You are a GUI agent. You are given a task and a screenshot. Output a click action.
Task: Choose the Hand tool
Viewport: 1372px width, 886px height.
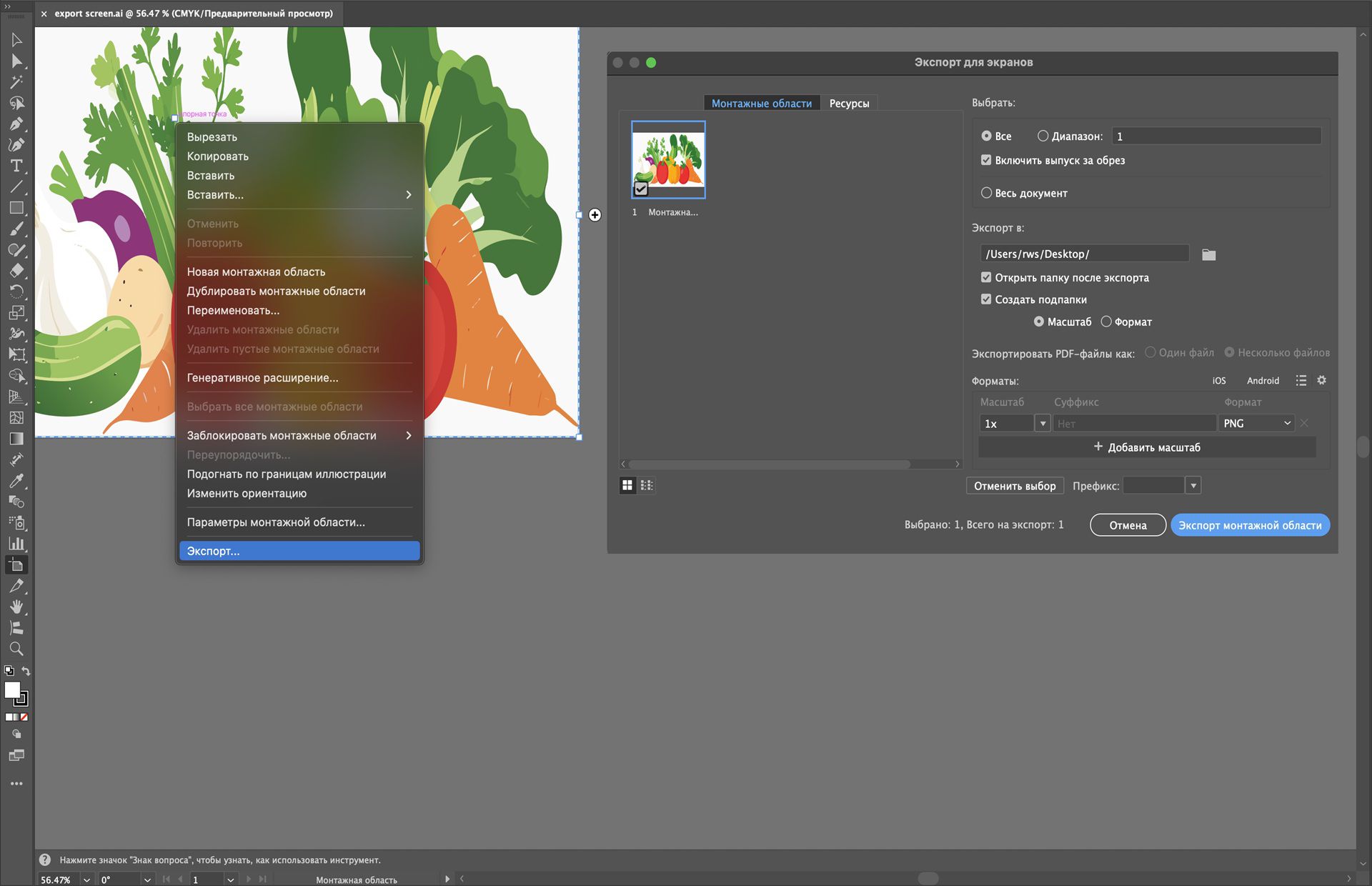pos(16,607)
